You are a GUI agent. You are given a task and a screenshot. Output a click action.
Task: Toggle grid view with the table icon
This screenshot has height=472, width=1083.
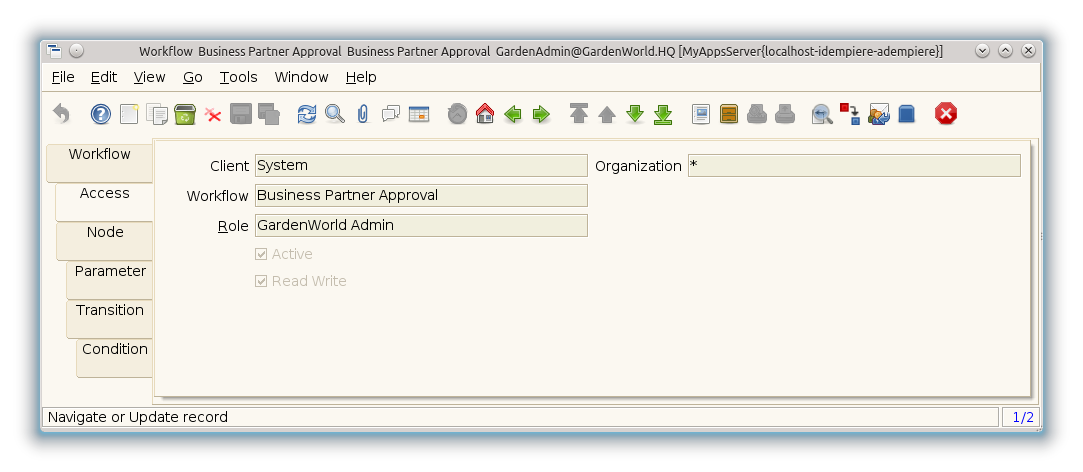point(419,114)
